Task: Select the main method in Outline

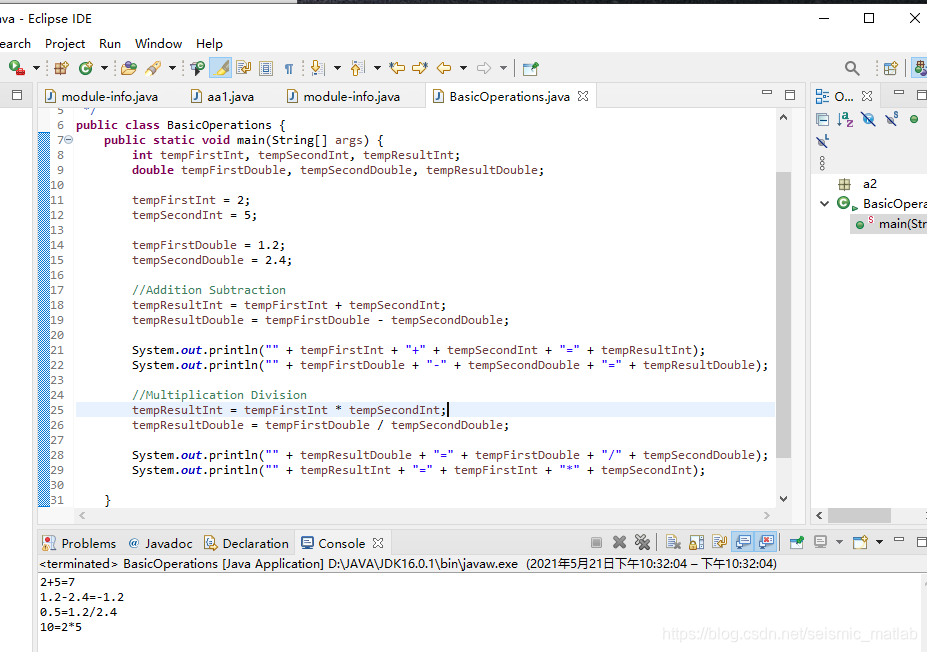Action: pyautogui.click(x=889, y=223)
